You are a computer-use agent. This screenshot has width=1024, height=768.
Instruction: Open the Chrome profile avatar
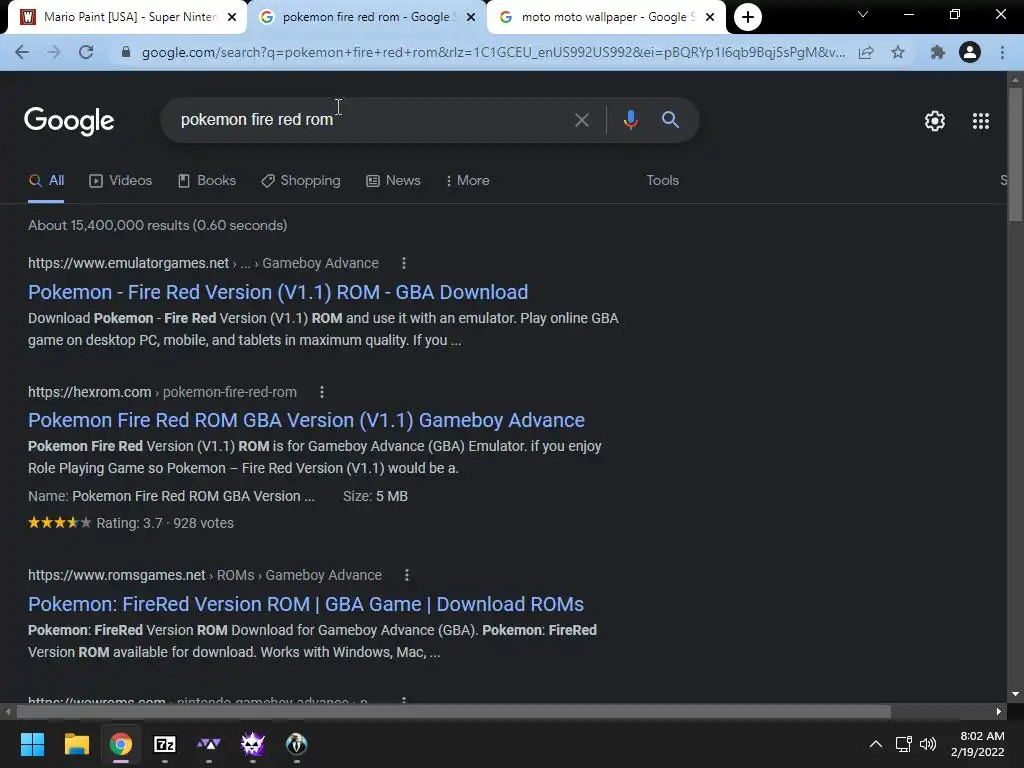[x=970, y=52]
